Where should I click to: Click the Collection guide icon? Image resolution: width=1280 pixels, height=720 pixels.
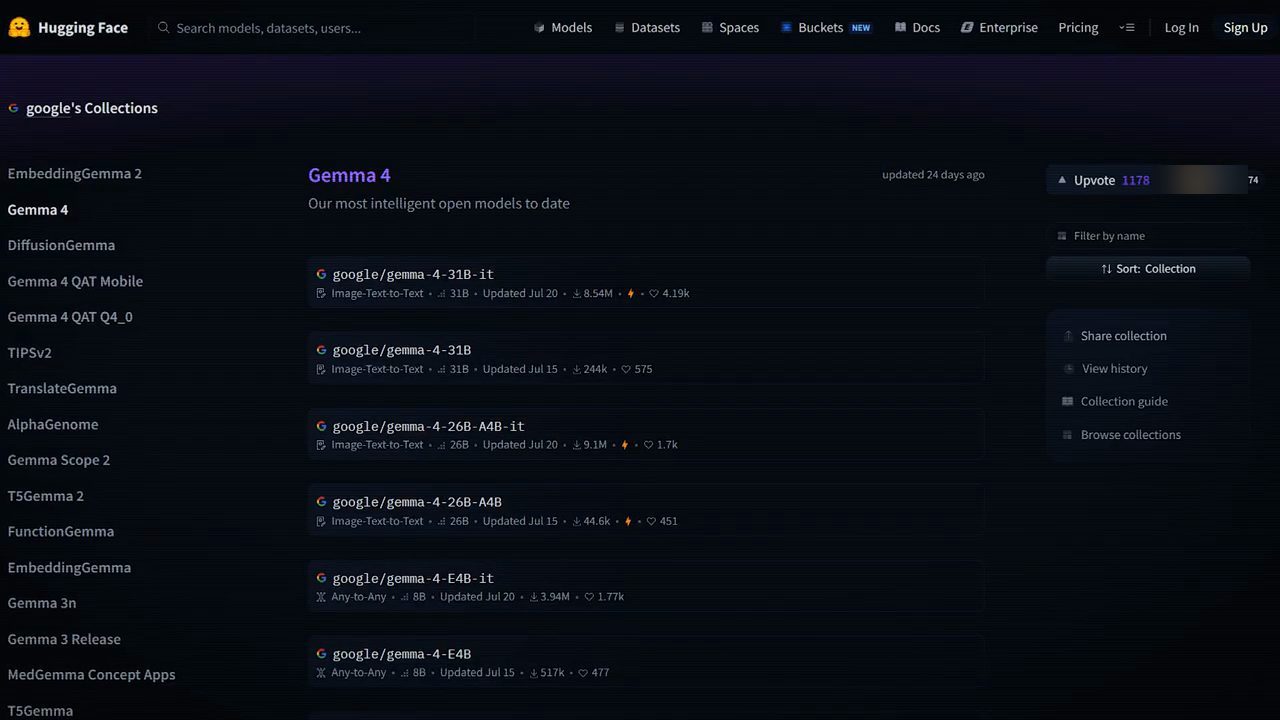click(1067, 402)
